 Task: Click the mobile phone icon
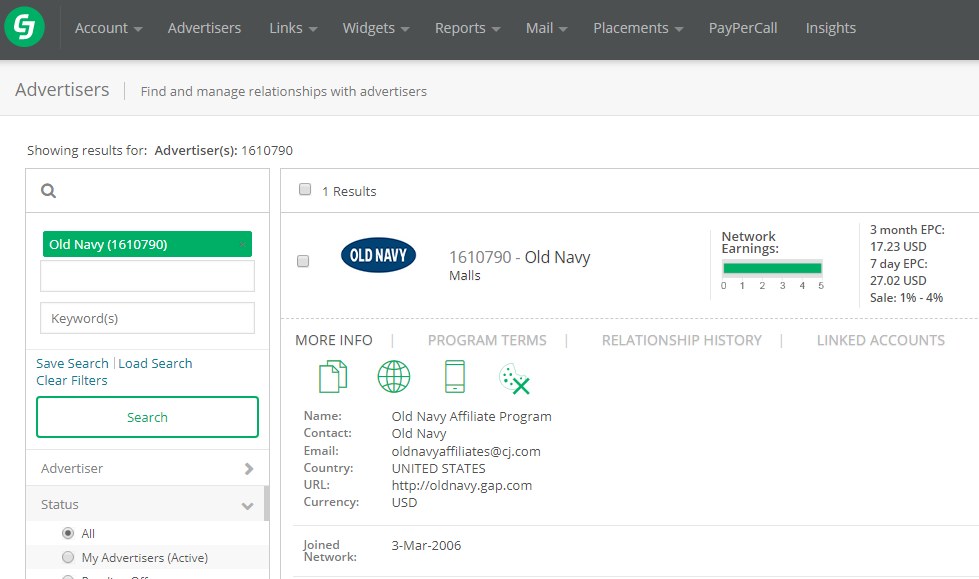[454, 377]
